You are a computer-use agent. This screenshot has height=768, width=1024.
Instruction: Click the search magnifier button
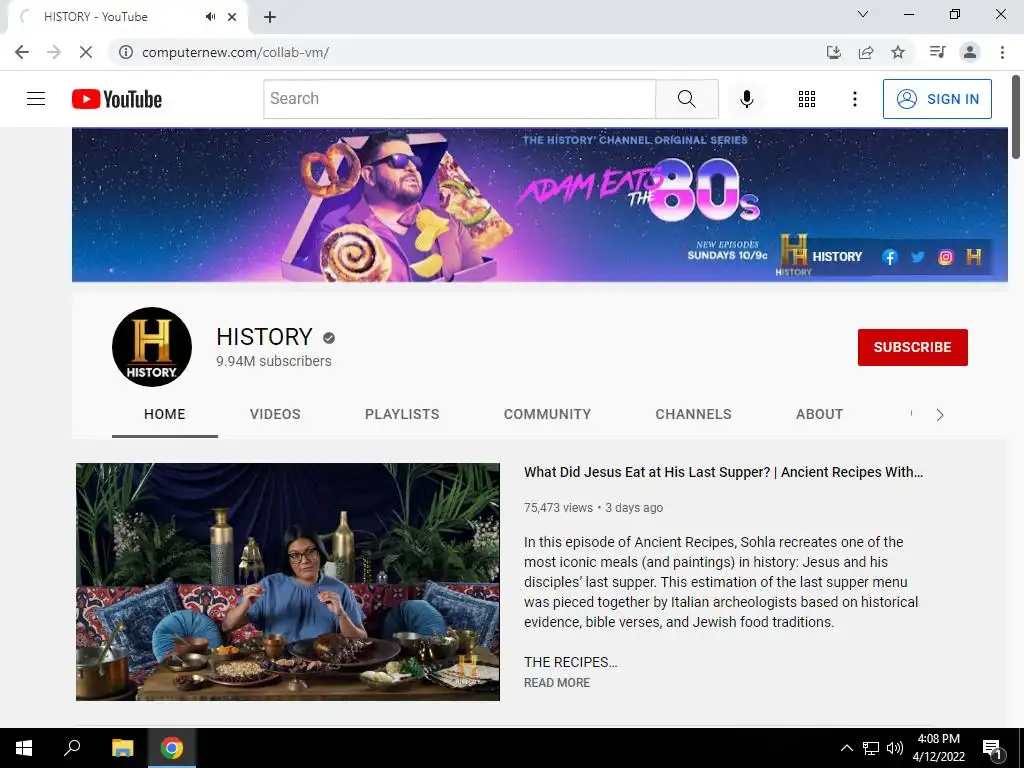point(686,99)
